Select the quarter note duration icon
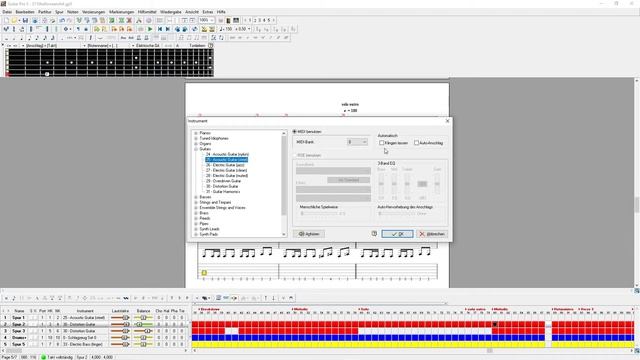This screenshot has height=360, width=640. click(22, 38)
